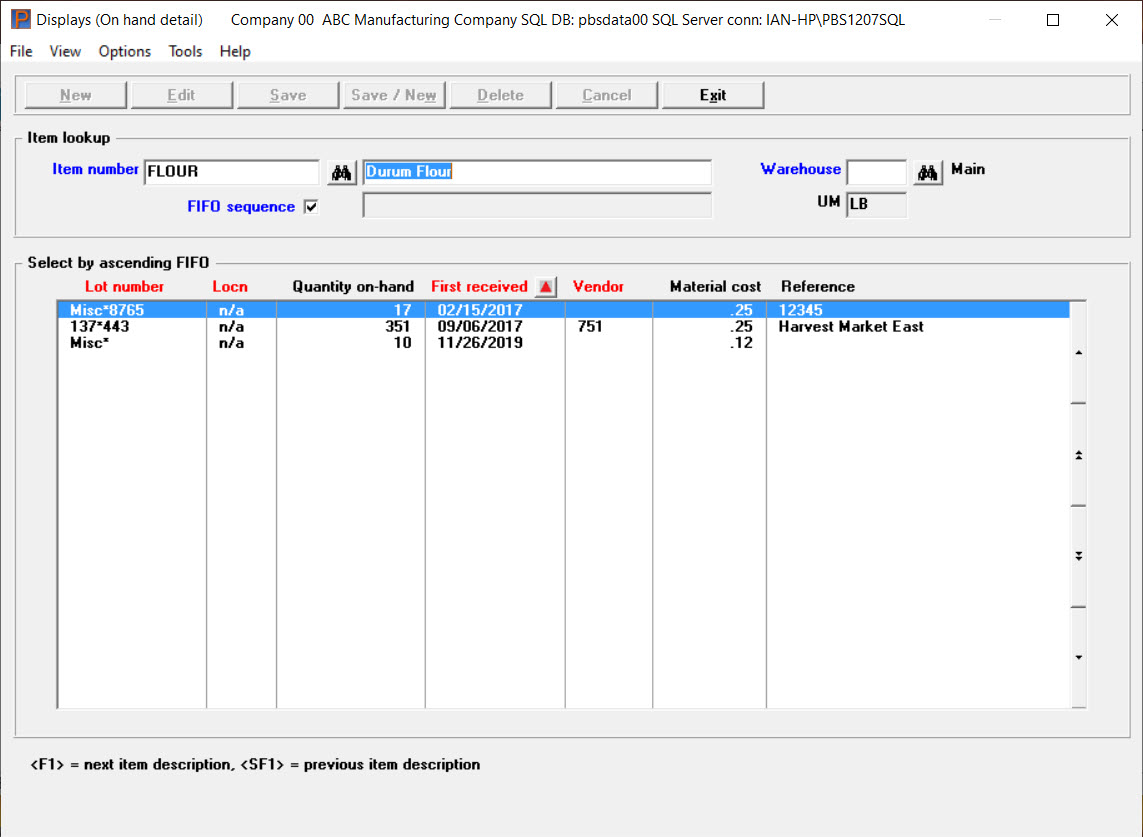Click the Exit button
The image size is (1143, 837).
pyautogui.click(x=712, y=94)
